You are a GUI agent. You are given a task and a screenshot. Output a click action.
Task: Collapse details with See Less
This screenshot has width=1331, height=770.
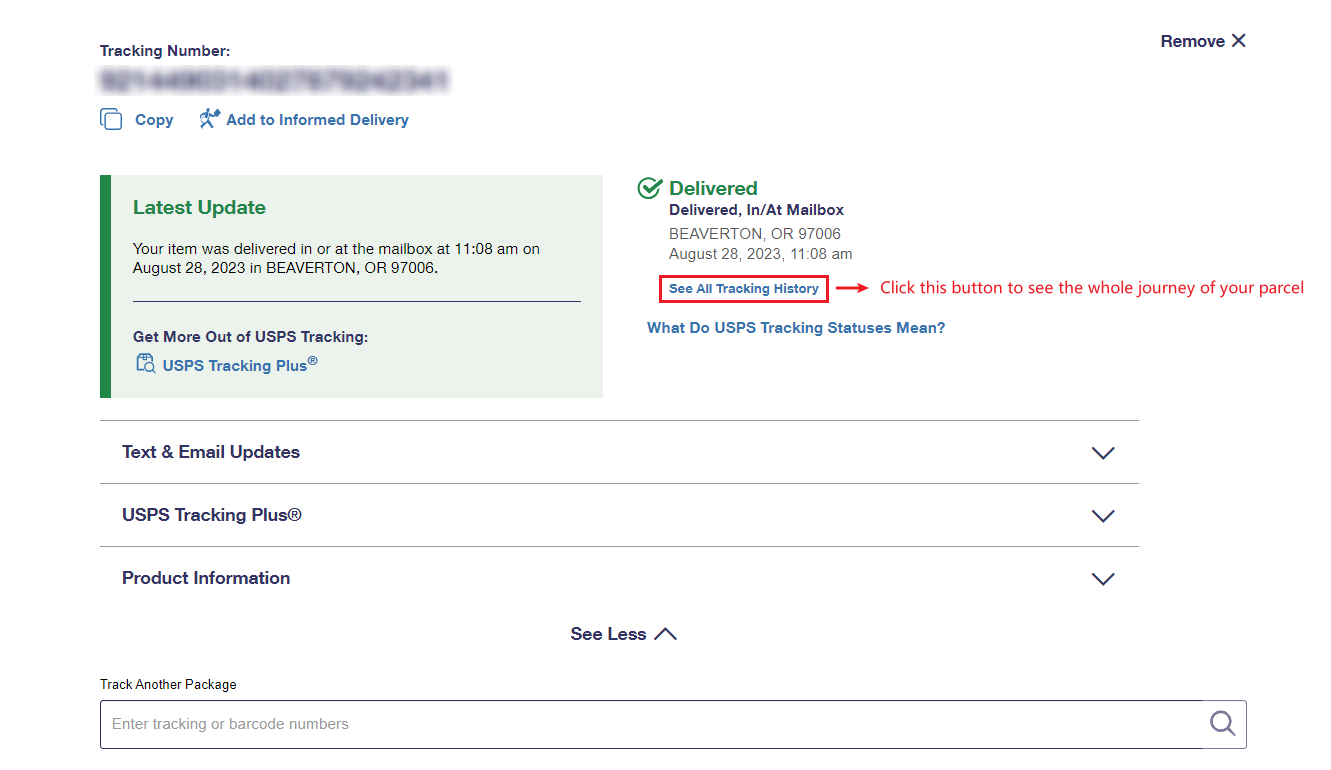624,634
